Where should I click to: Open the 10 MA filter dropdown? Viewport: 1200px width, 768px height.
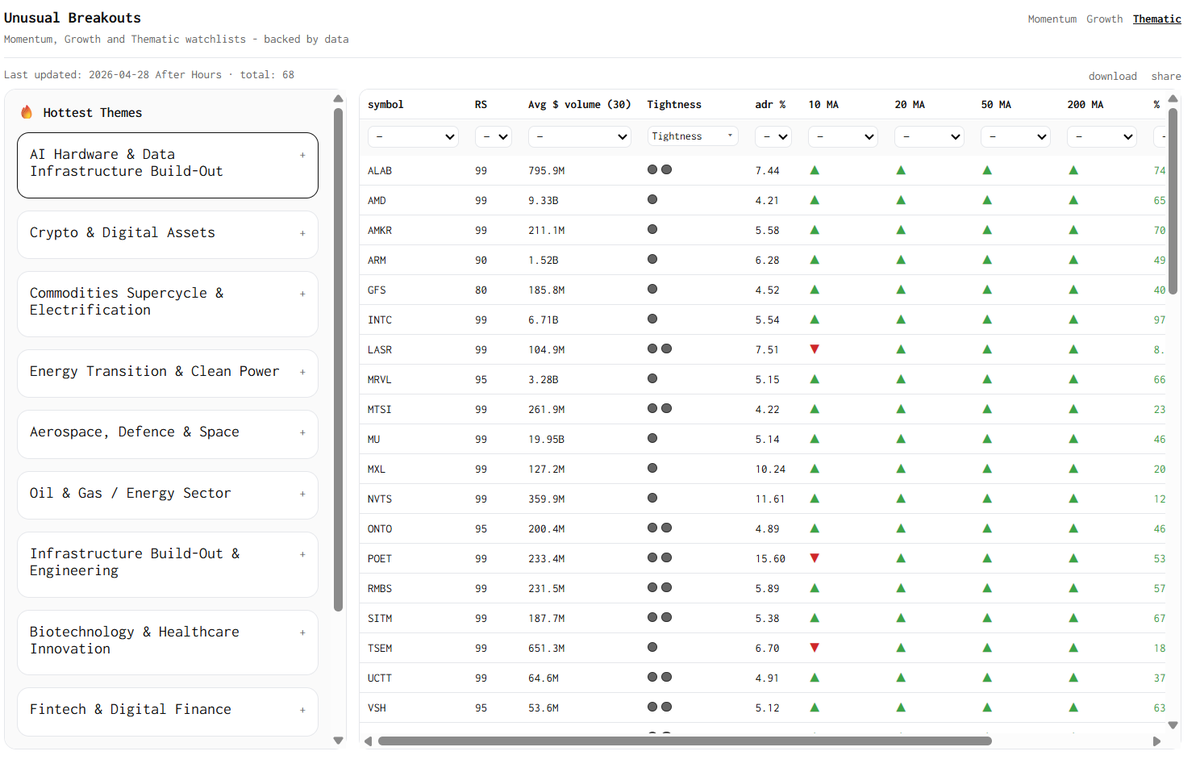(842, 136)
